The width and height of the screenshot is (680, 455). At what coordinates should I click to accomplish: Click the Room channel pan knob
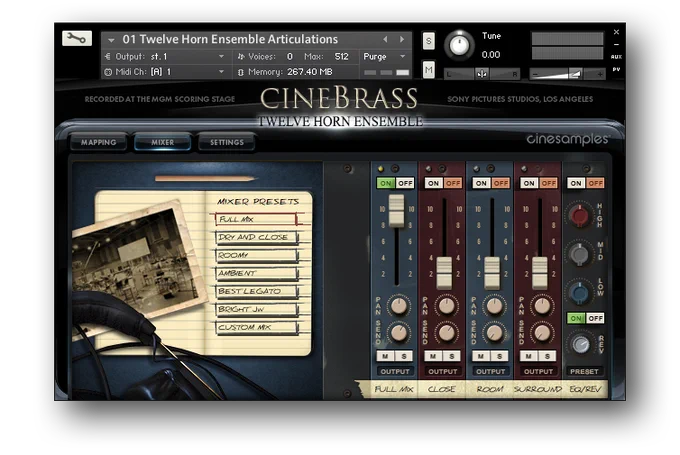[494, 305]
